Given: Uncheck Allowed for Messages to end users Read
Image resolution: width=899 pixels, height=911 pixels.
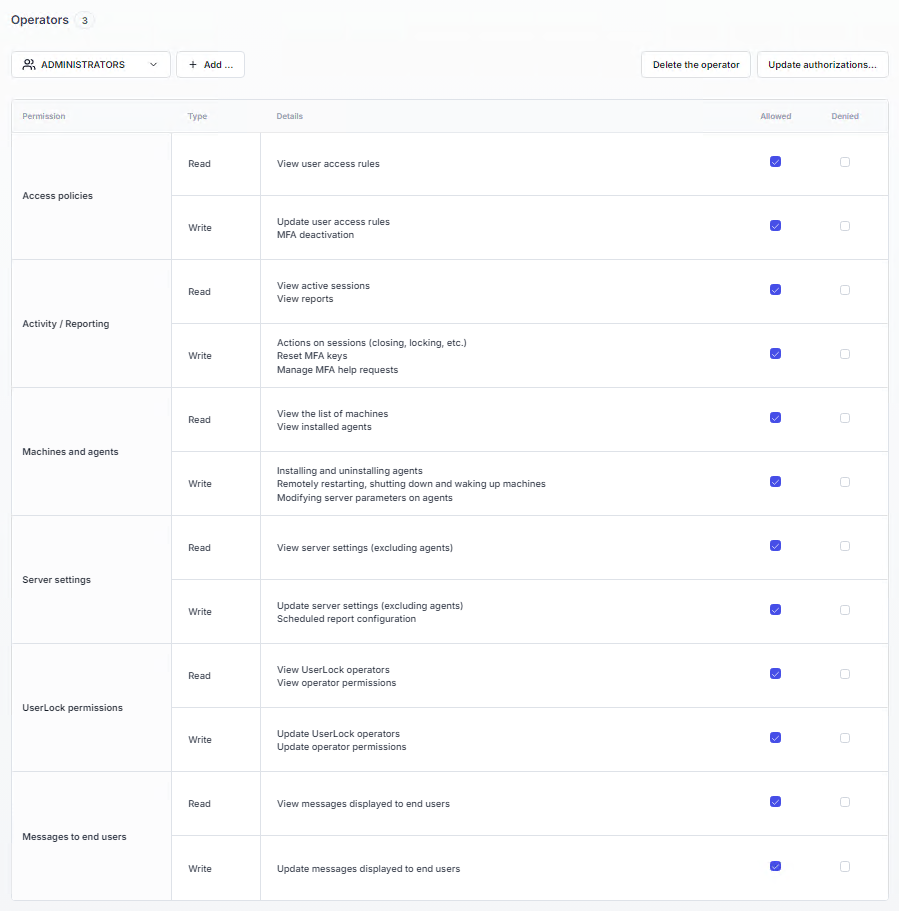Looking at the screenshot, I should pyautogui.click(x=775, y=802).
